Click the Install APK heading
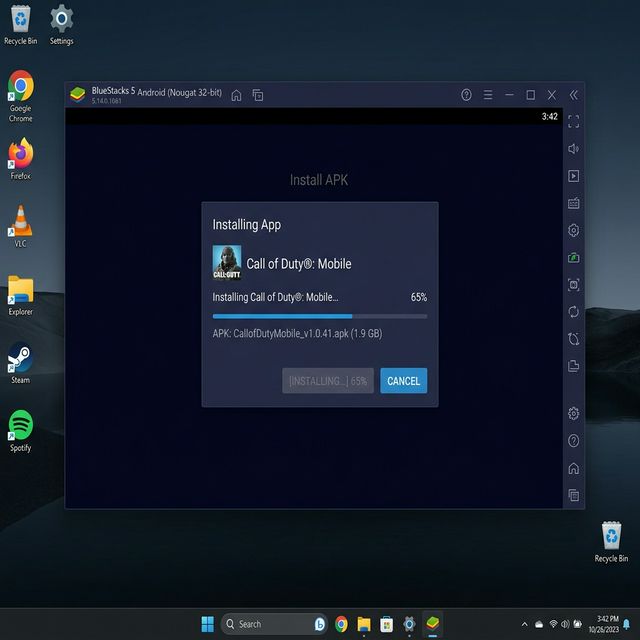The image size is (640, 640). [x=319, y=180]
